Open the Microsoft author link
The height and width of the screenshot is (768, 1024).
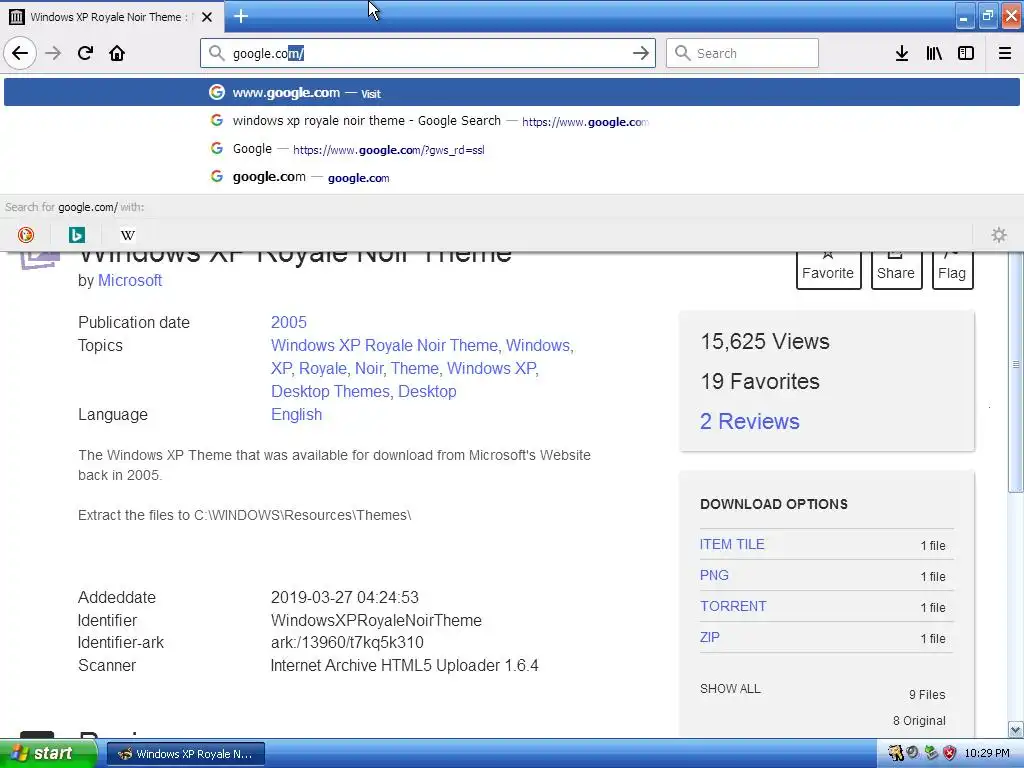(130, 280)
